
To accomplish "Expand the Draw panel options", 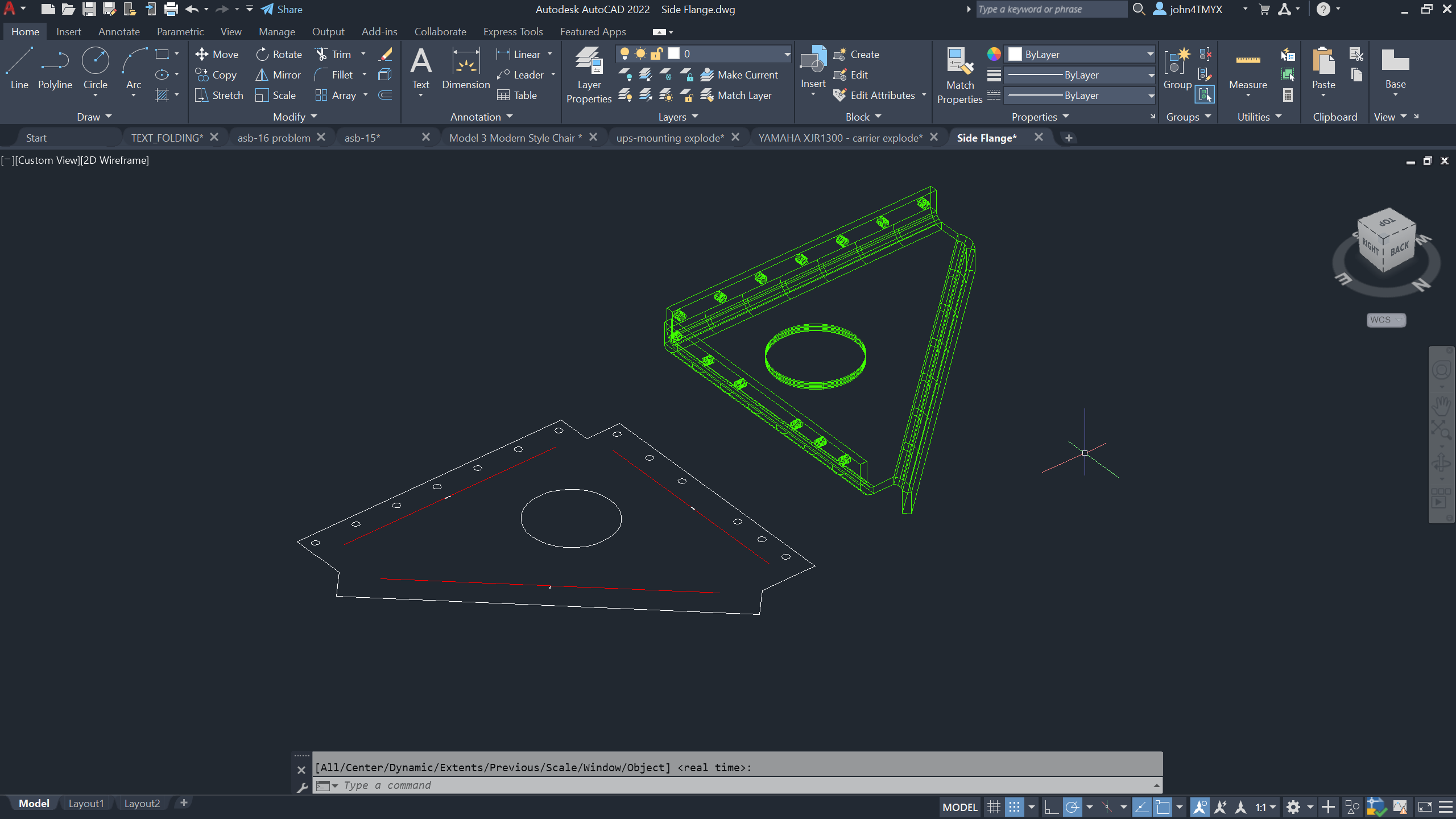I will (94, 117).
